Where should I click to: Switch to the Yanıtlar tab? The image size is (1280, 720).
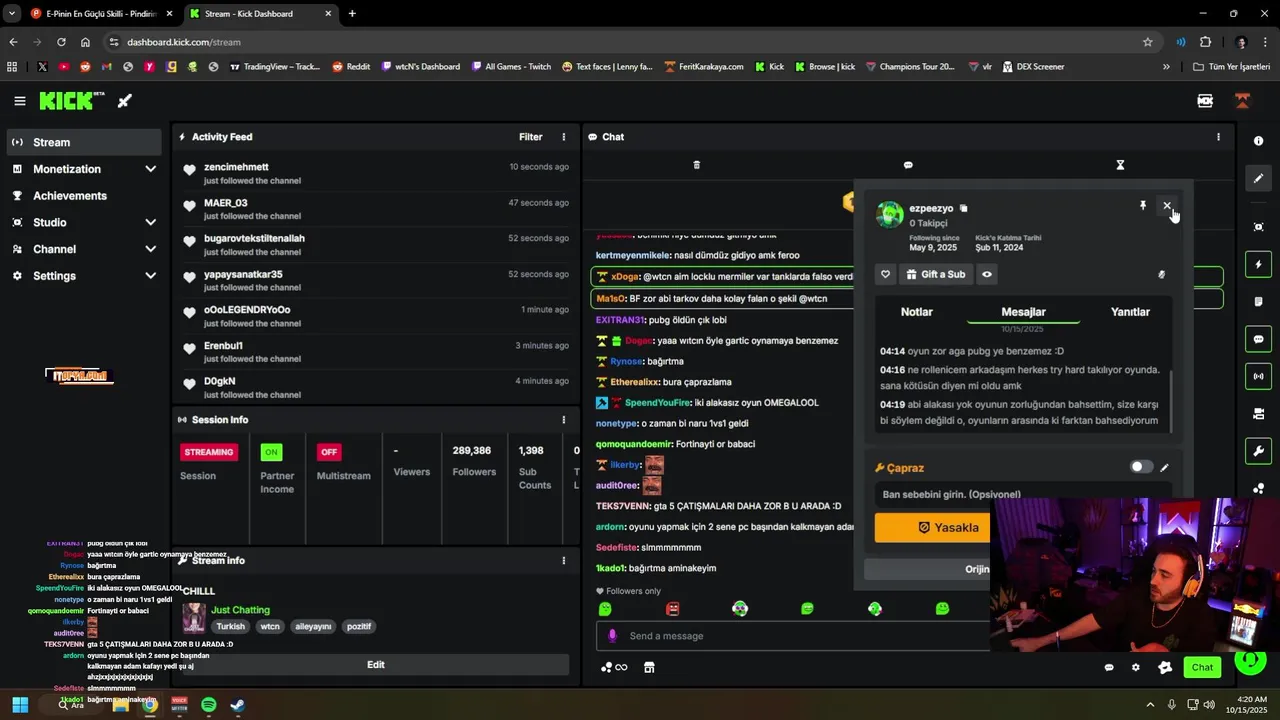[x=1130, y=312]
